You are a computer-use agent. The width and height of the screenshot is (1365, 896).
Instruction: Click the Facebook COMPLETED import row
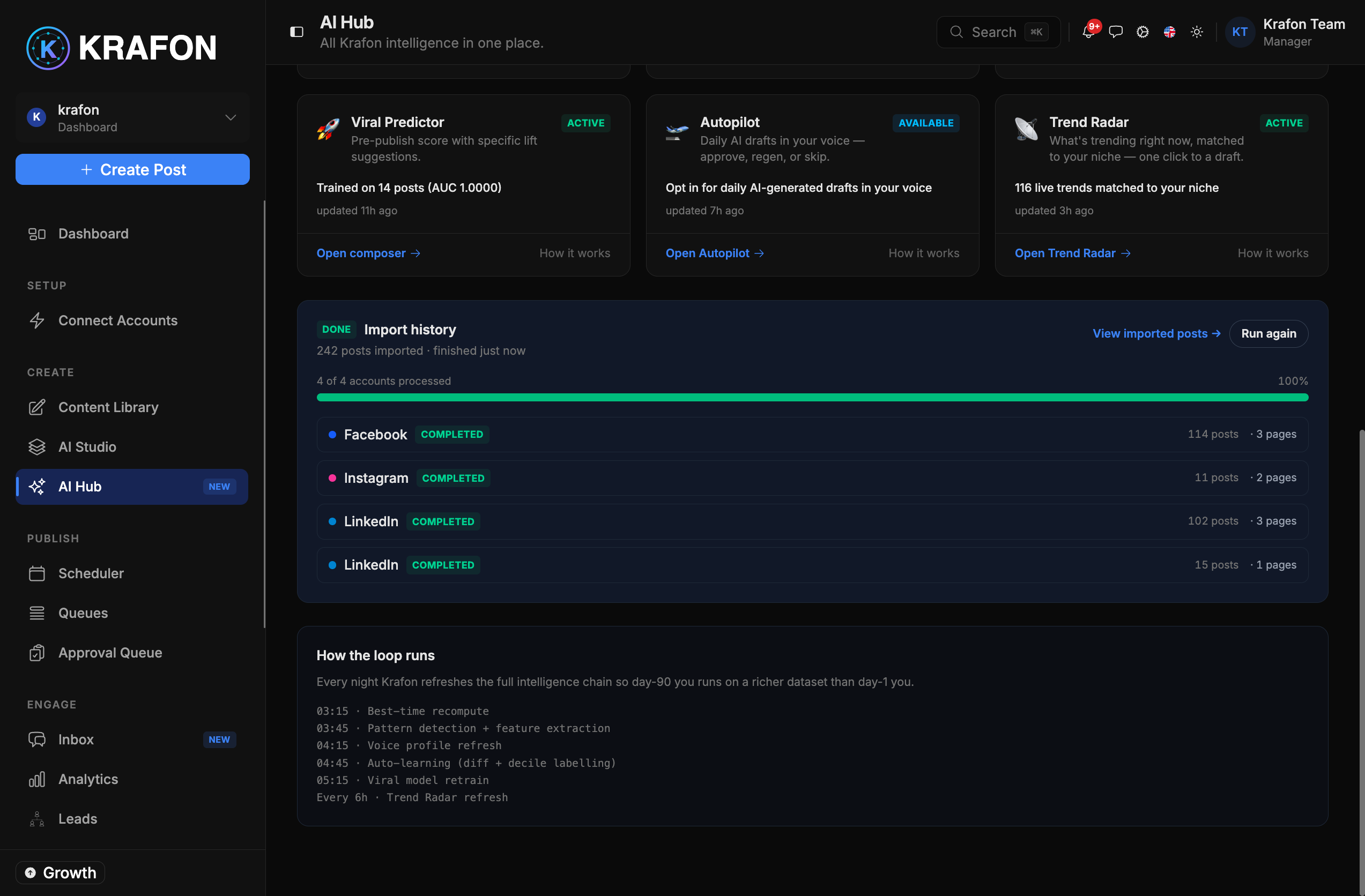813,435
